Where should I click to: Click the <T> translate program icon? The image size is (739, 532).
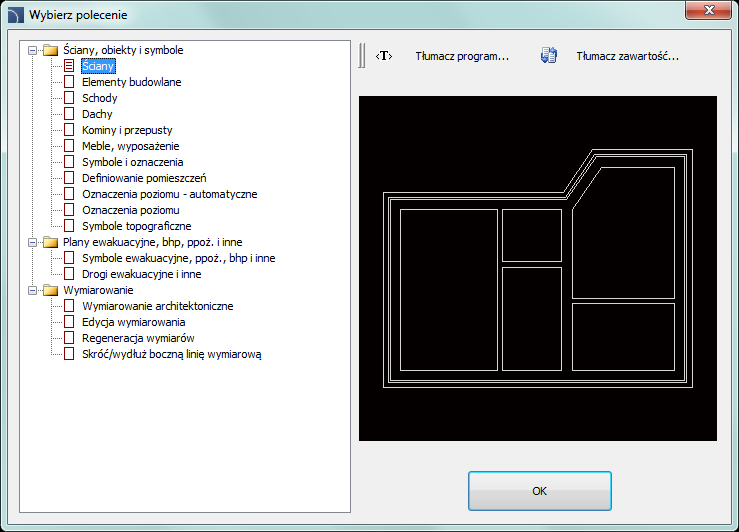(x=384, y=56)
